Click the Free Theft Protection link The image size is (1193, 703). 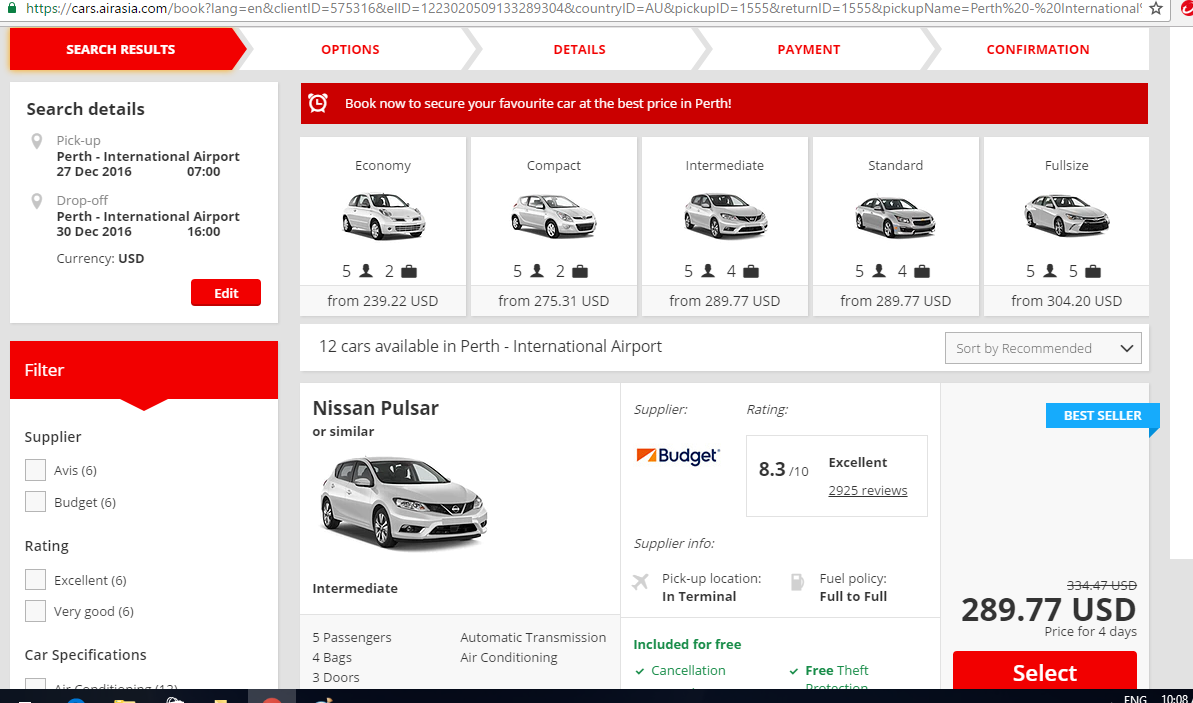(837, 677)
